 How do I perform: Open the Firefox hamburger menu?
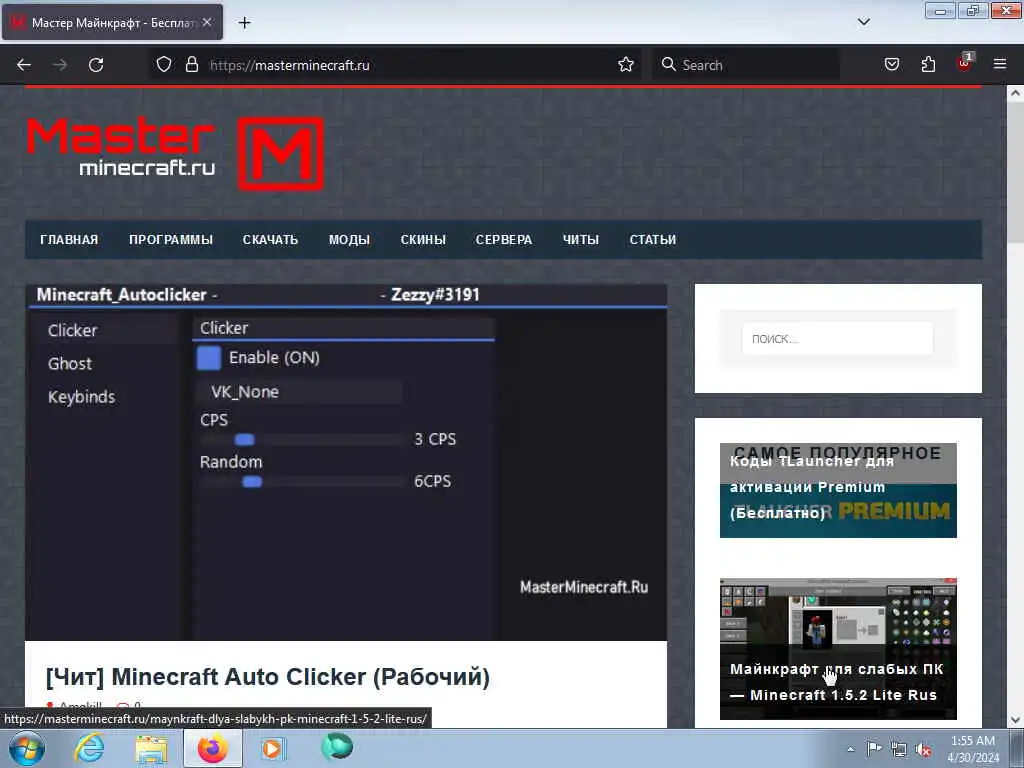[x=1000, y=64]
